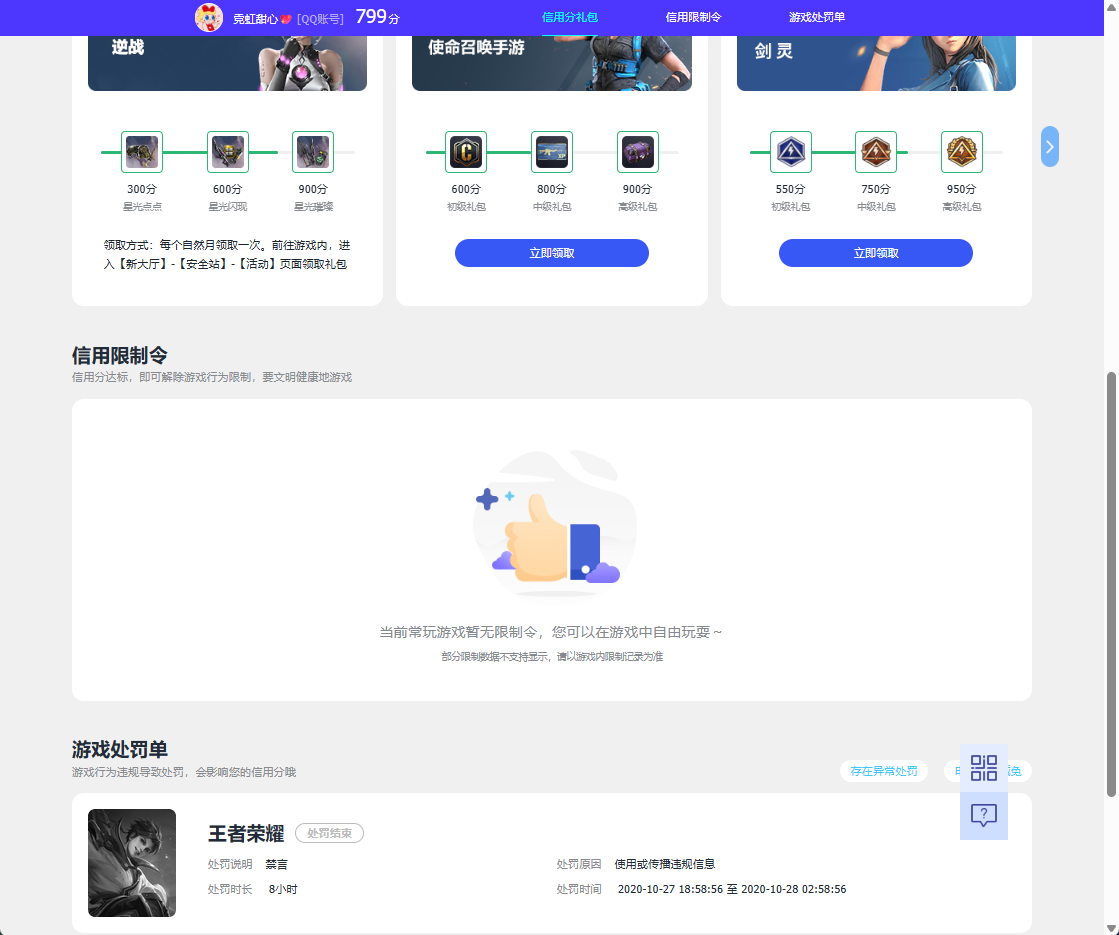
Task: Show next games with right arrow
Action: [x=1049, y=147]
